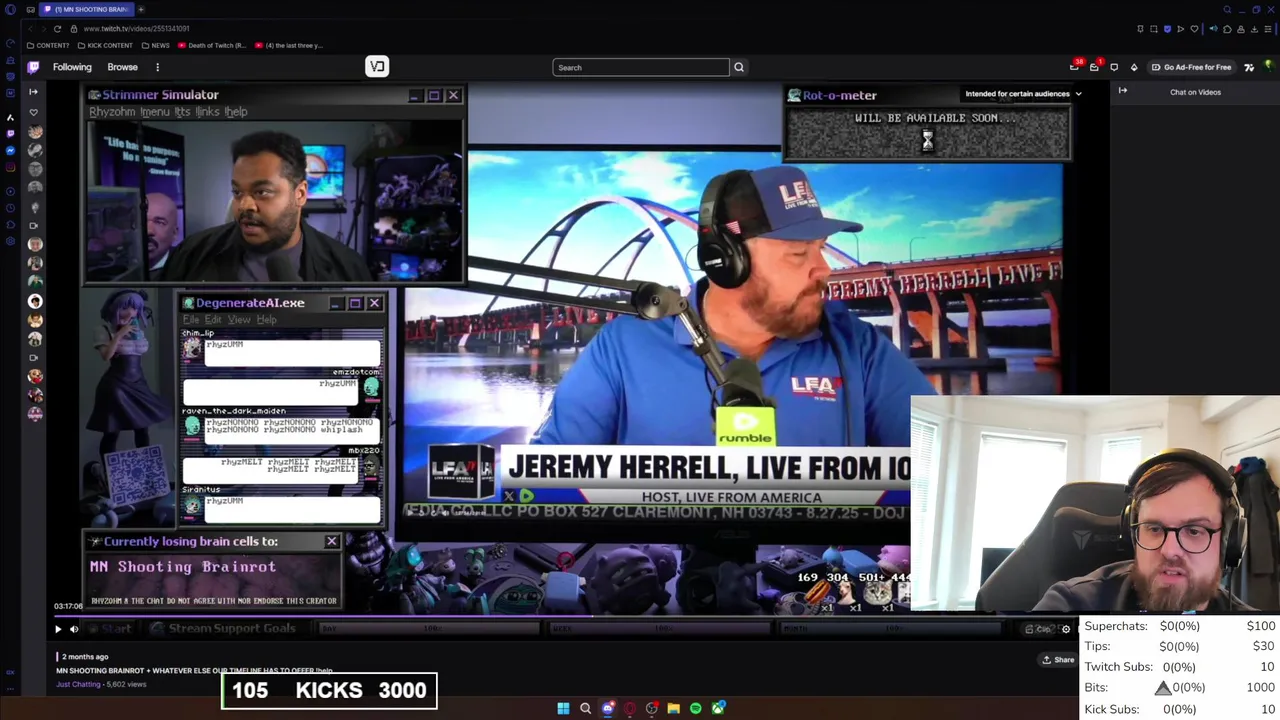Open the NEWS bookmark folder
The height and width of the screenshot is (720, 1280).
click(155, 45)
